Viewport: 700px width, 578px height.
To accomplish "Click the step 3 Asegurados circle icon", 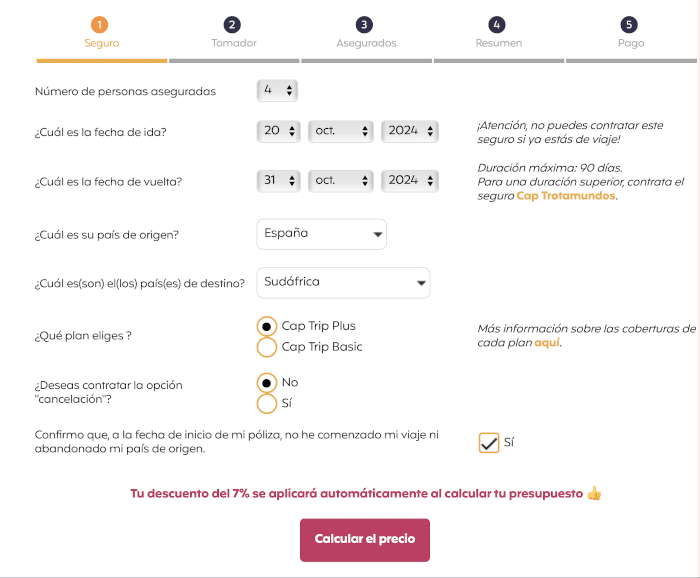I will click(365, 24).
